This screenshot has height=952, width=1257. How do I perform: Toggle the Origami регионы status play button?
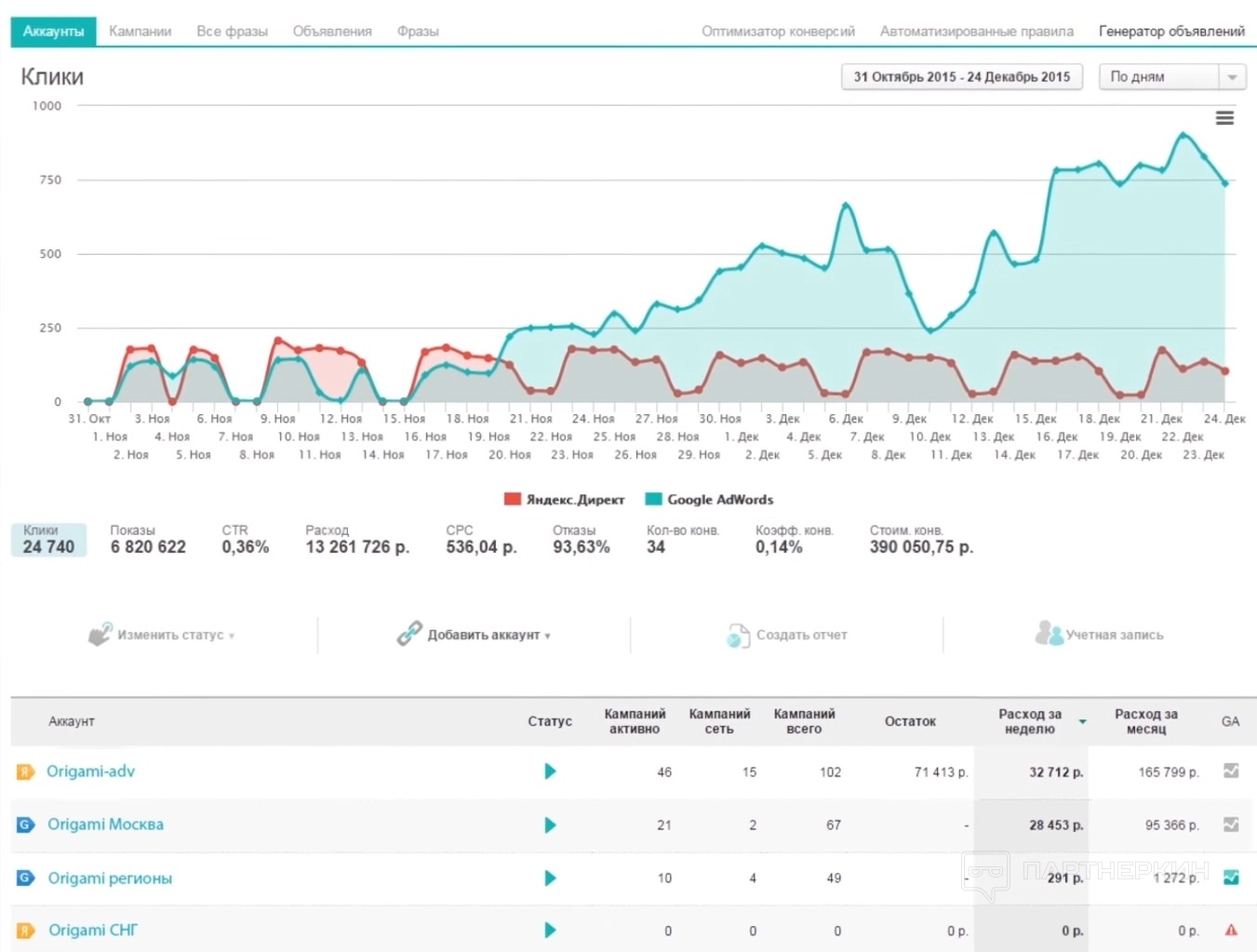(x=550, y=878)
